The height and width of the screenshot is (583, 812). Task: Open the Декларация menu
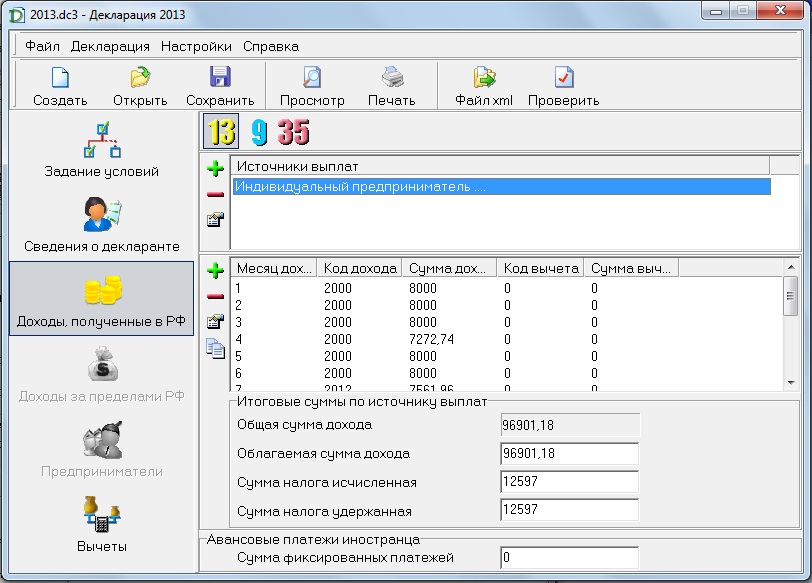click(x=110, y=47)
